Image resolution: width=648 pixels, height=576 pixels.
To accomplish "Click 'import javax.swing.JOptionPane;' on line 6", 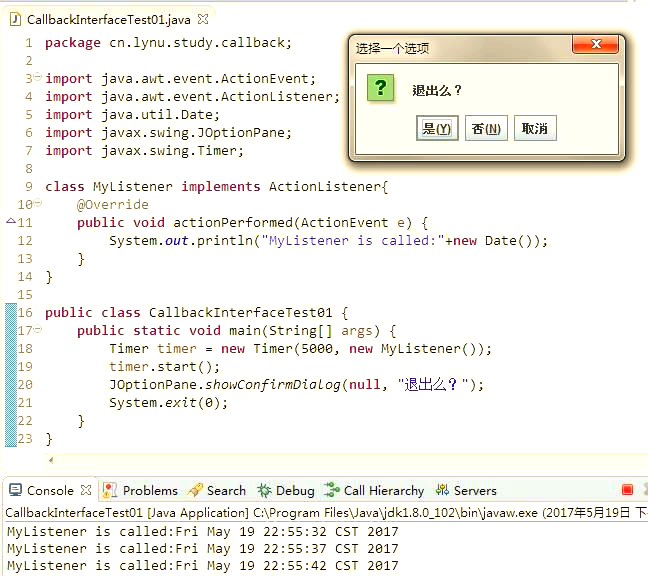I will [x=168, y=133].
